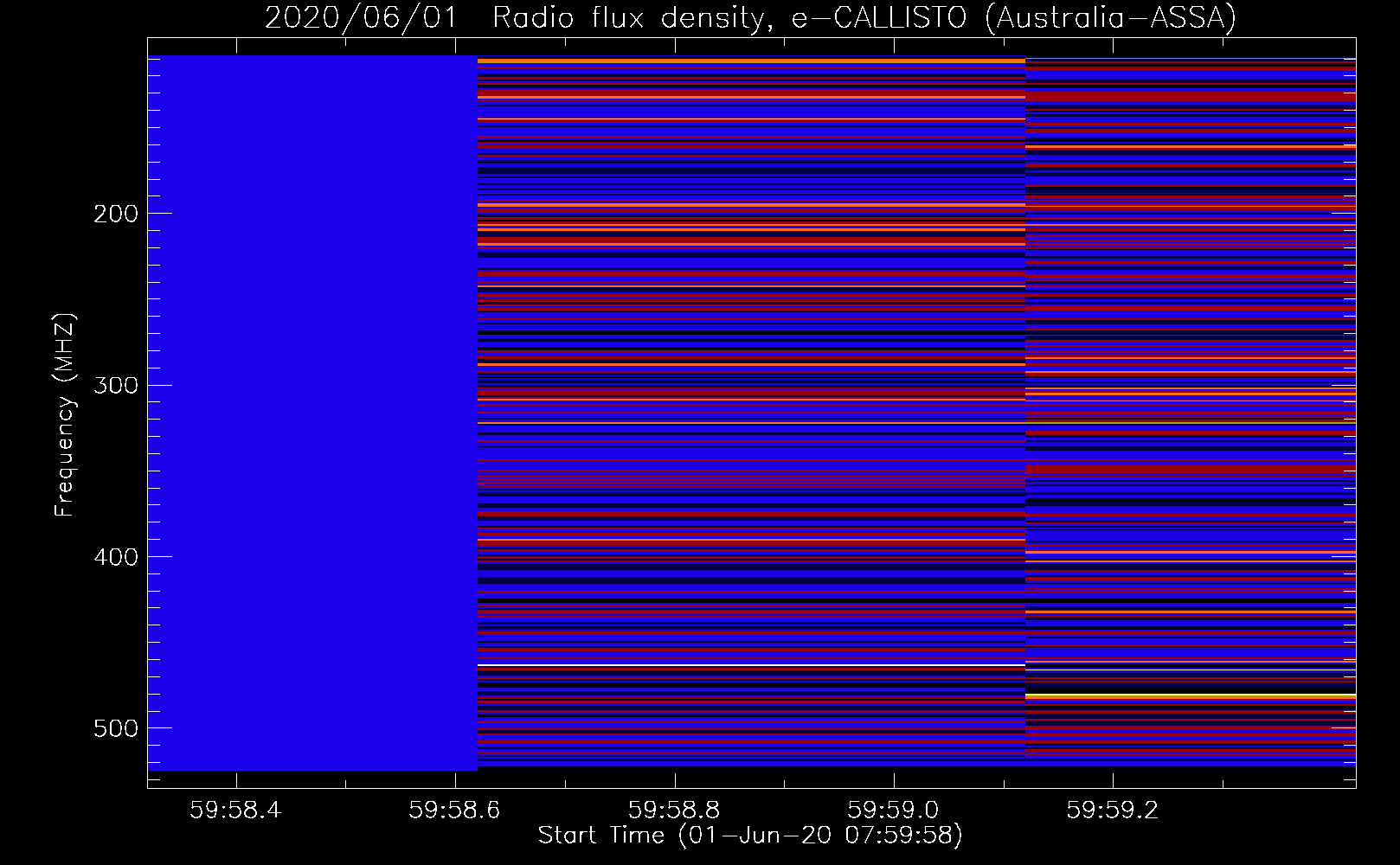Screen dimensions: 1400x865
Task: Click the 59:58.4 time tick label
Action: click(x=235, y=810)
